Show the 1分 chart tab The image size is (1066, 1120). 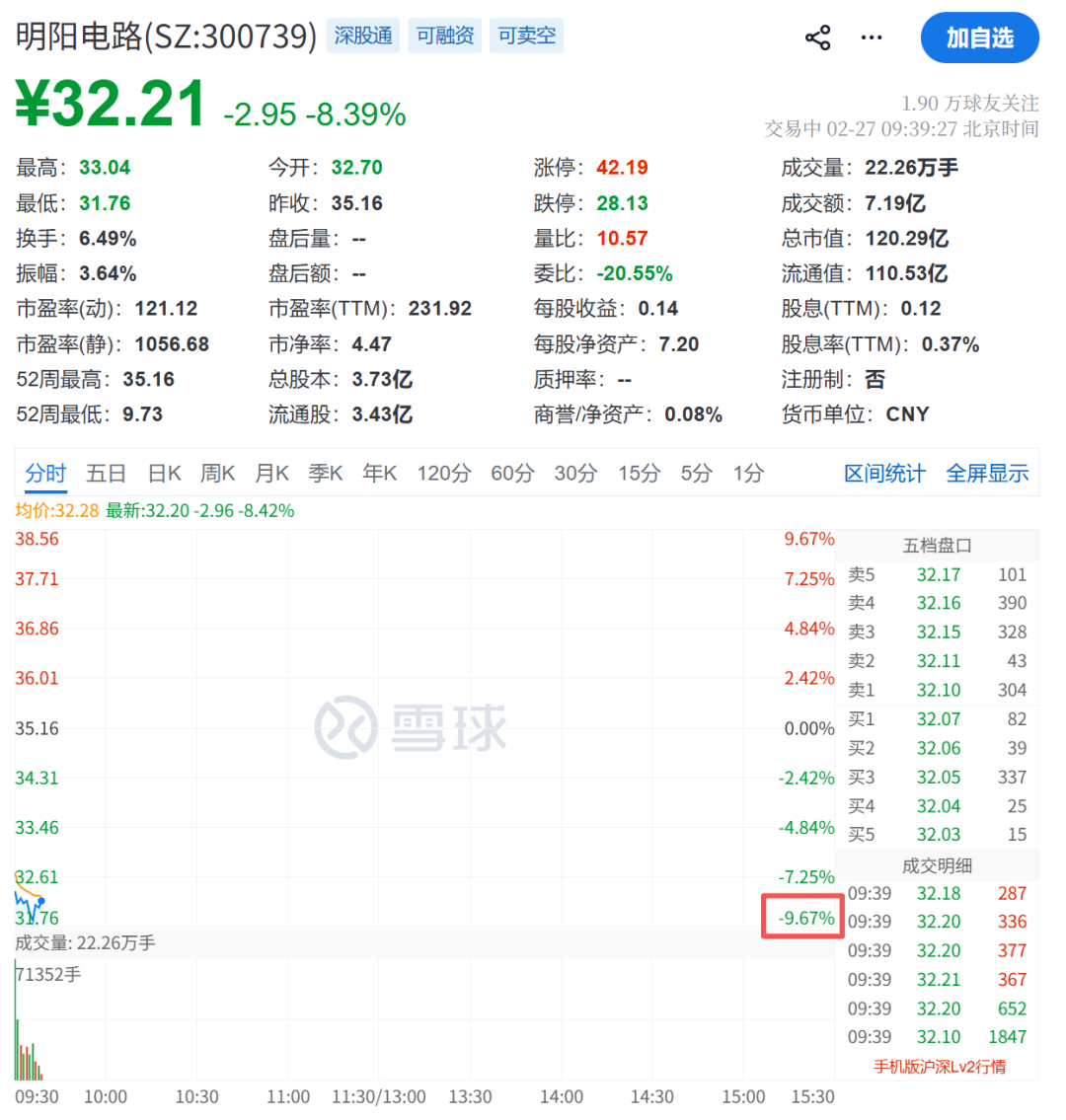[748, 474]
